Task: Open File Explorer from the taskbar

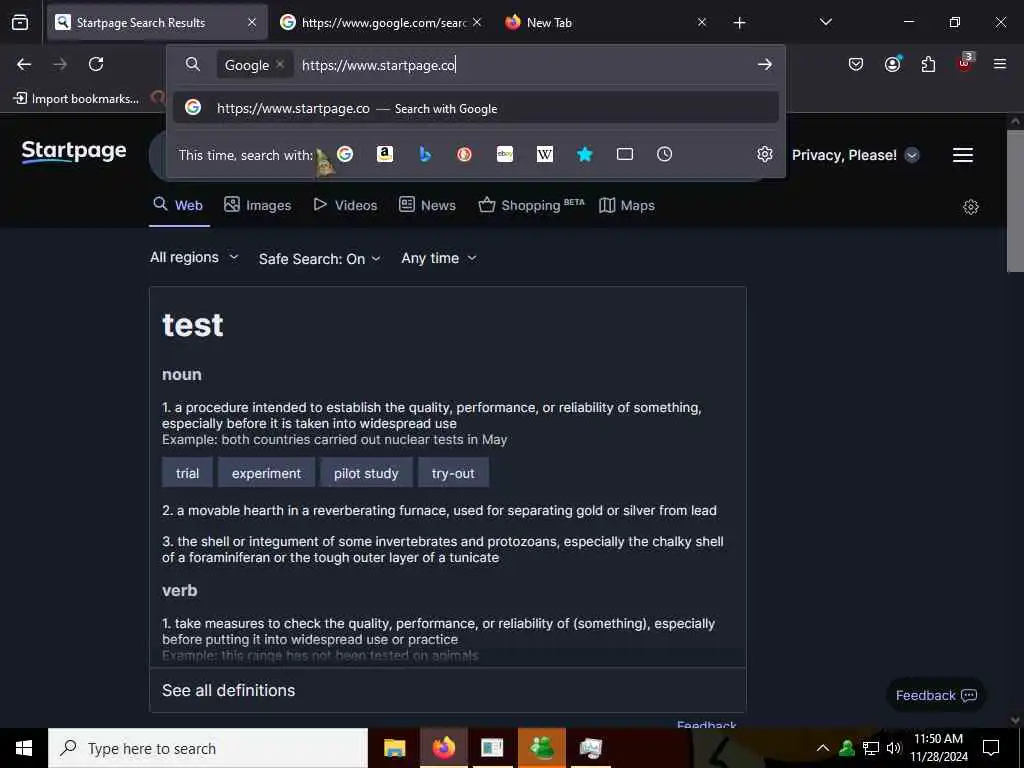Action: (394, 748)
